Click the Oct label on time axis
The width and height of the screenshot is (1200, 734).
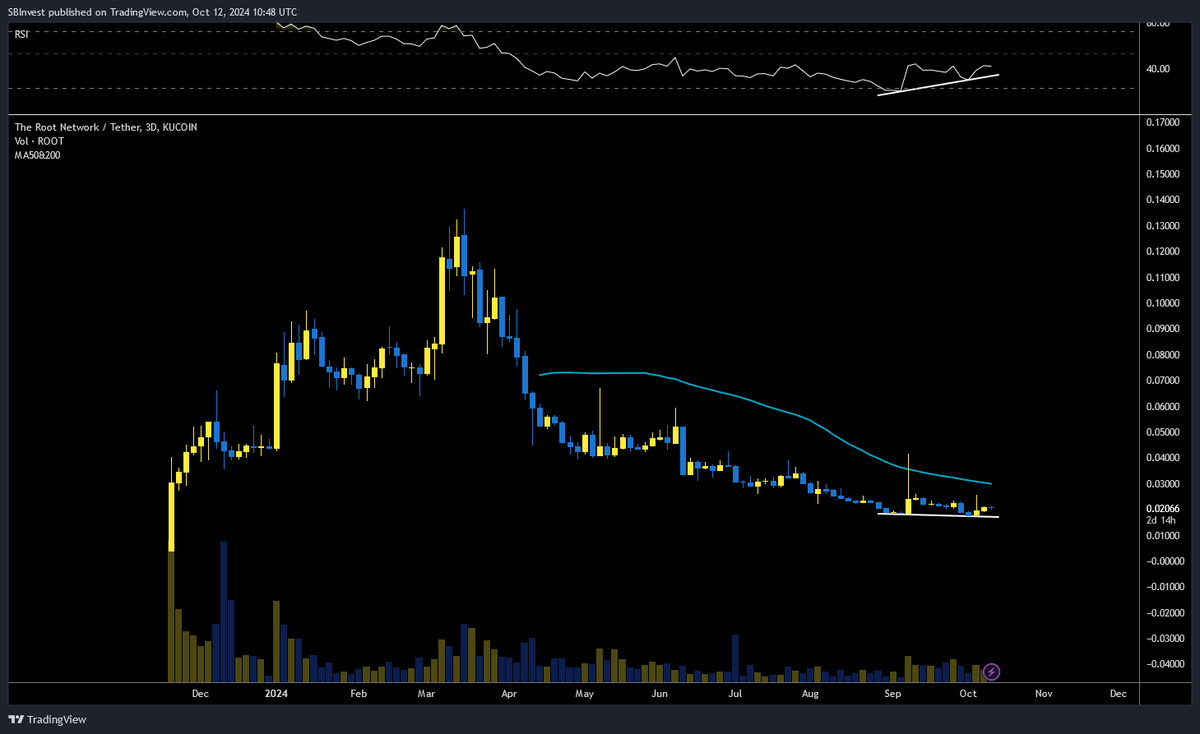point(968,693)
